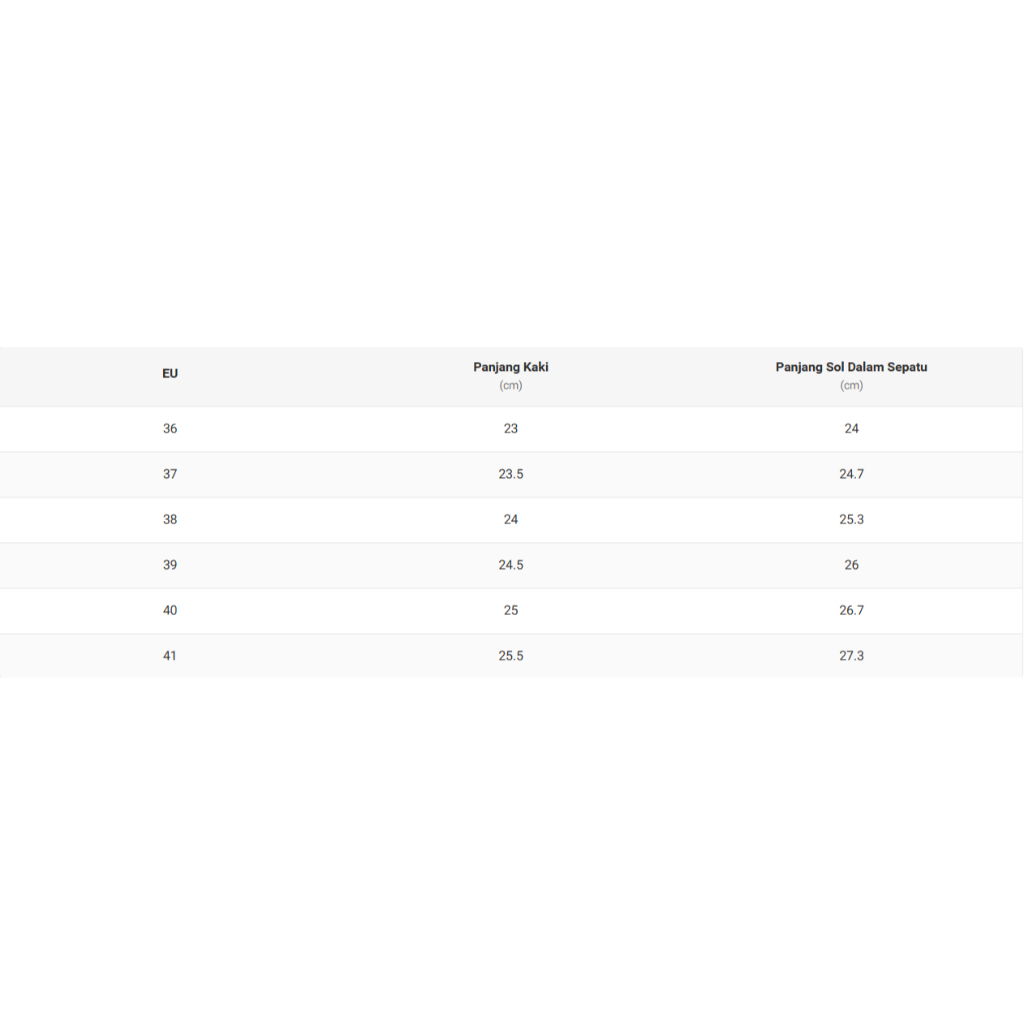Select EU size 38 cell
Viewport: 1024px width, 1024px height.
click(x=170, y=520)
